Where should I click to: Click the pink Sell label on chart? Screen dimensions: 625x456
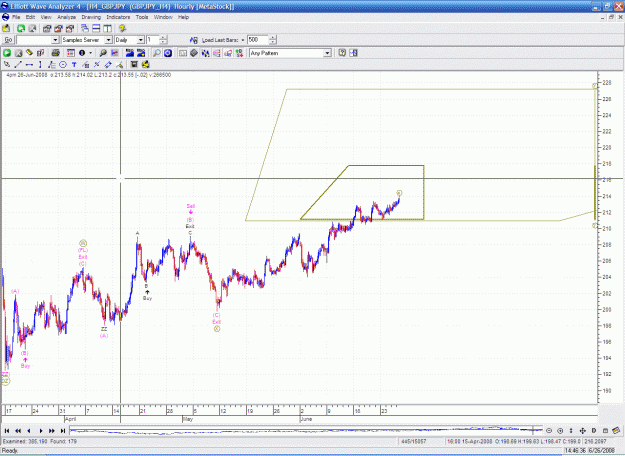pos(191,206)
